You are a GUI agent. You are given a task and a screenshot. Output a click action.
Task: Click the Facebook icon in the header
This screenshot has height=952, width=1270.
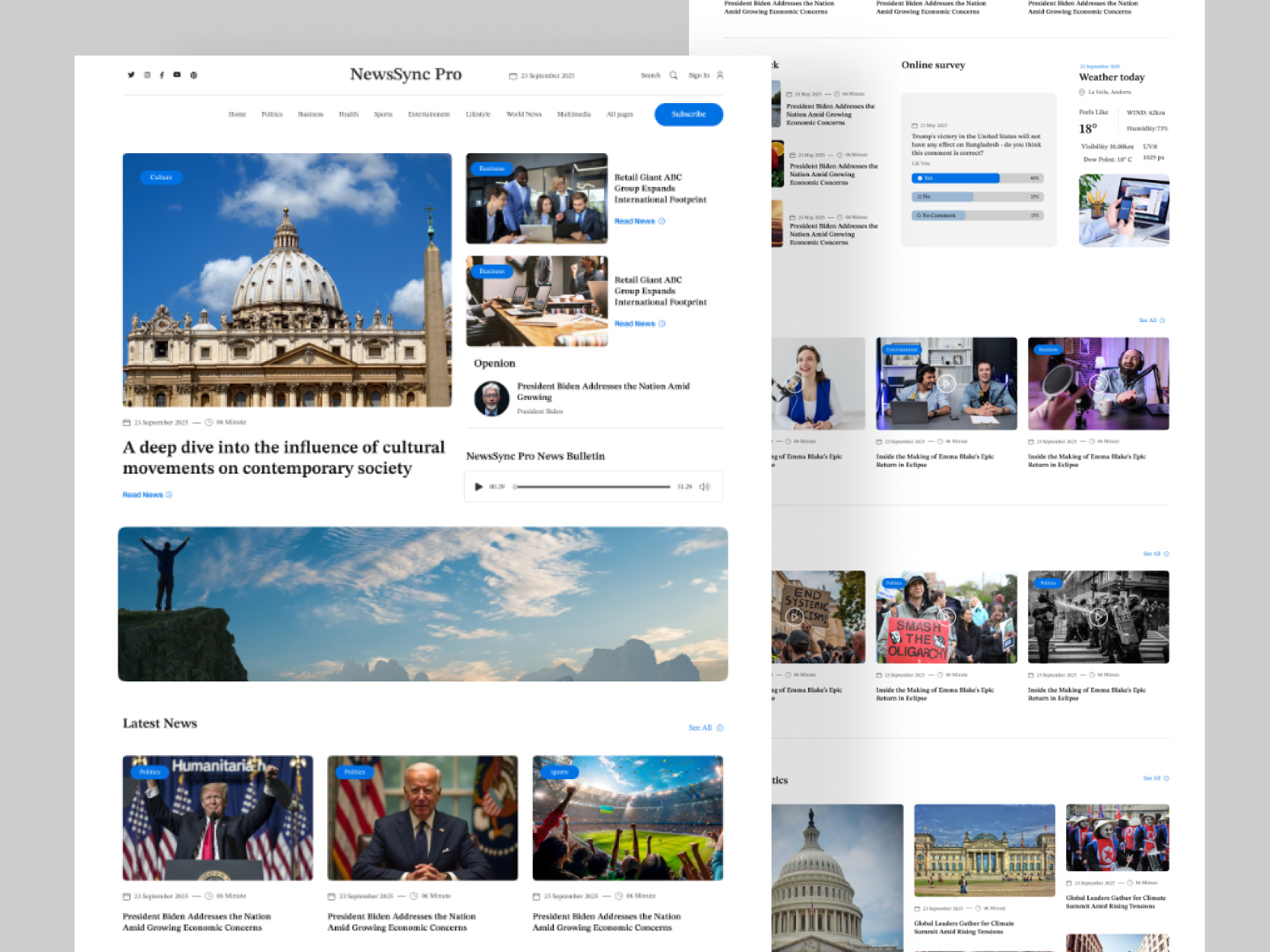coord(163,75)
